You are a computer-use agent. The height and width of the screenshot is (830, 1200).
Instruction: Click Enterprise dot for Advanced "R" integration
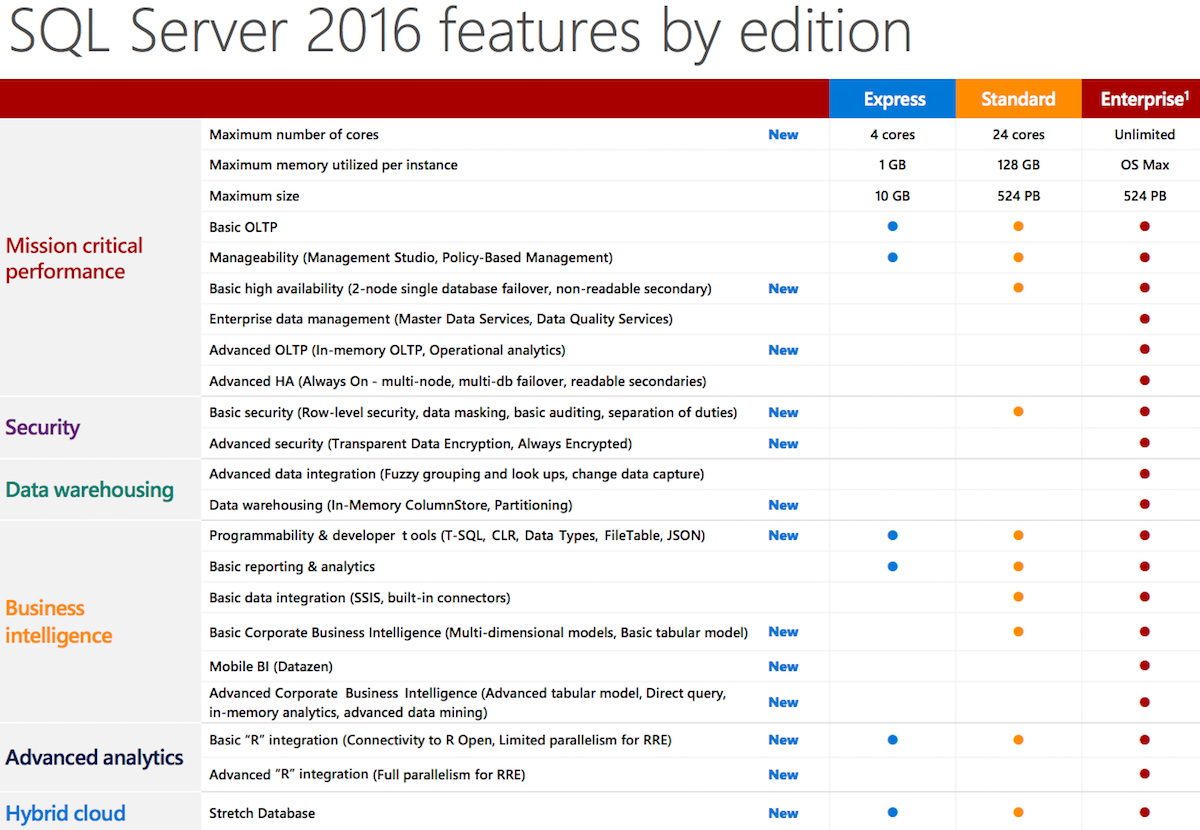[1144, 774]
